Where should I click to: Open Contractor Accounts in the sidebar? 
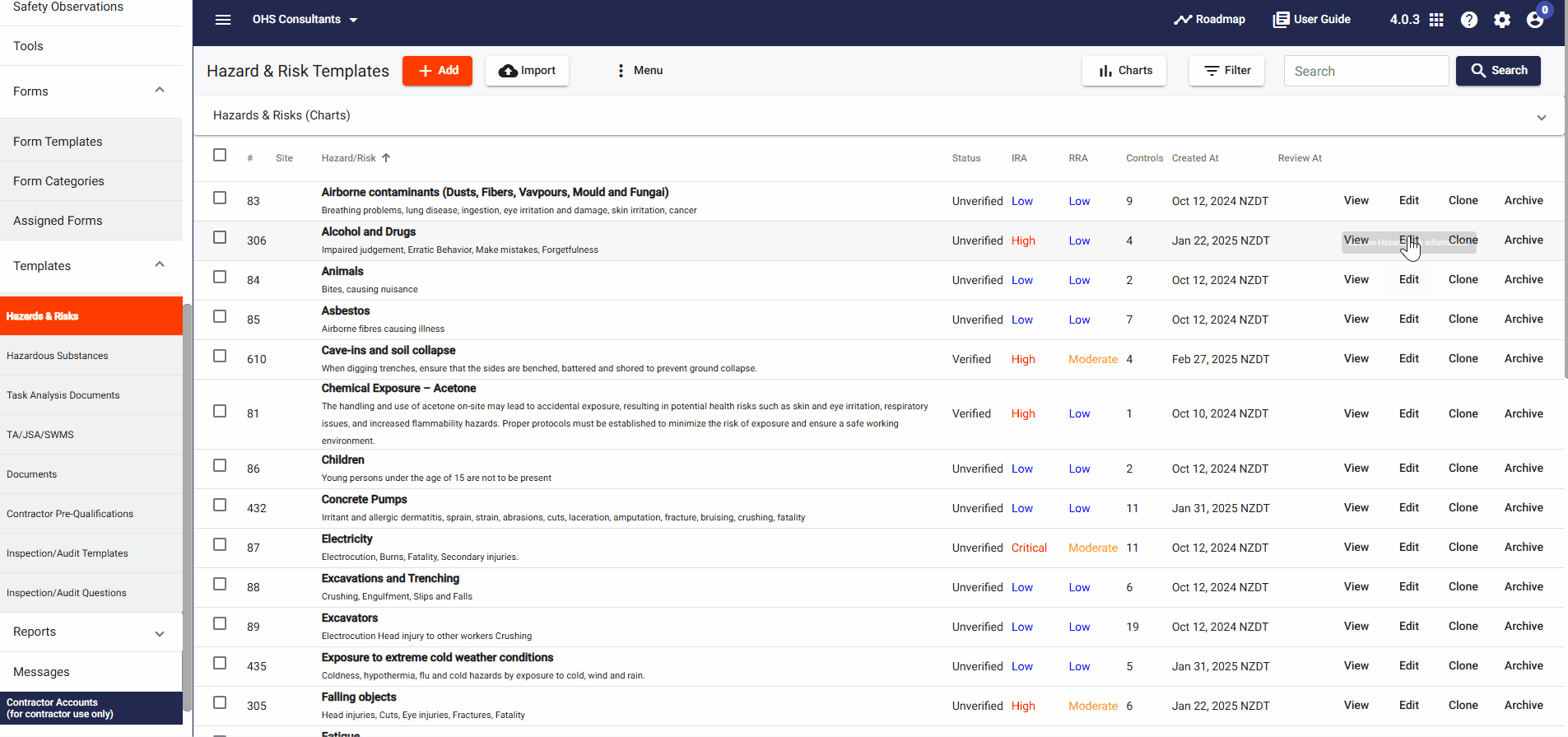[x=91, y=708]
